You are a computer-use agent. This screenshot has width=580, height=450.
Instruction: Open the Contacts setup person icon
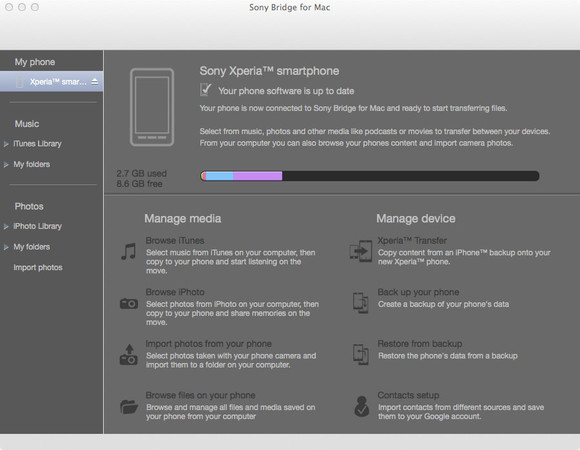tap(361, 406)
